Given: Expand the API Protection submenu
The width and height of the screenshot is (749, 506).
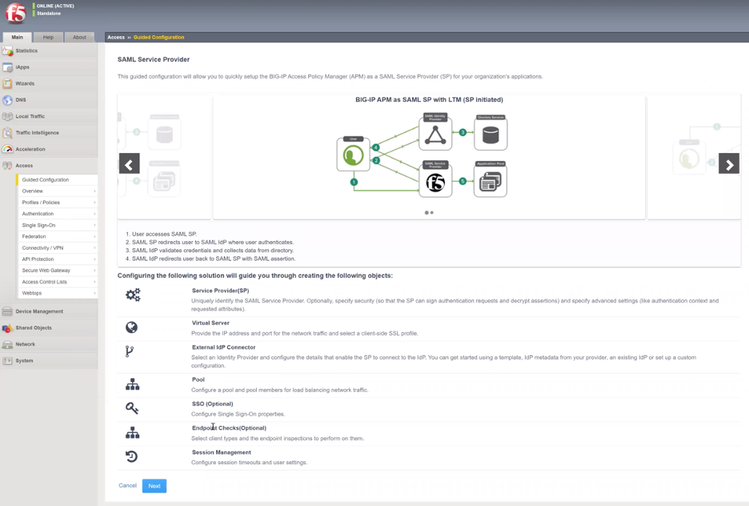Looking at the screenshot, I should [57, 259].
